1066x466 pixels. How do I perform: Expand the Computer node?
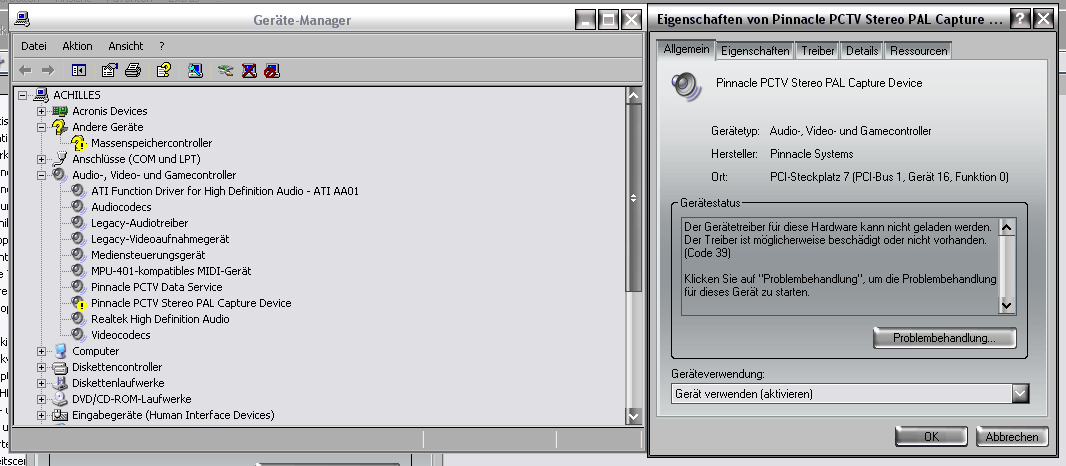pos(41,351)
